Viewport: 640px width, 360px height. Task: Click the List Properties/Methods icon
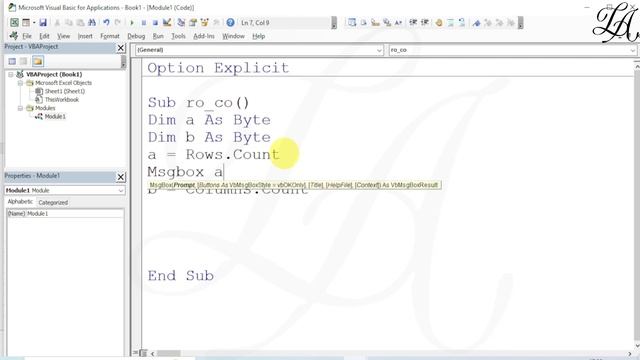click(352, 23)
